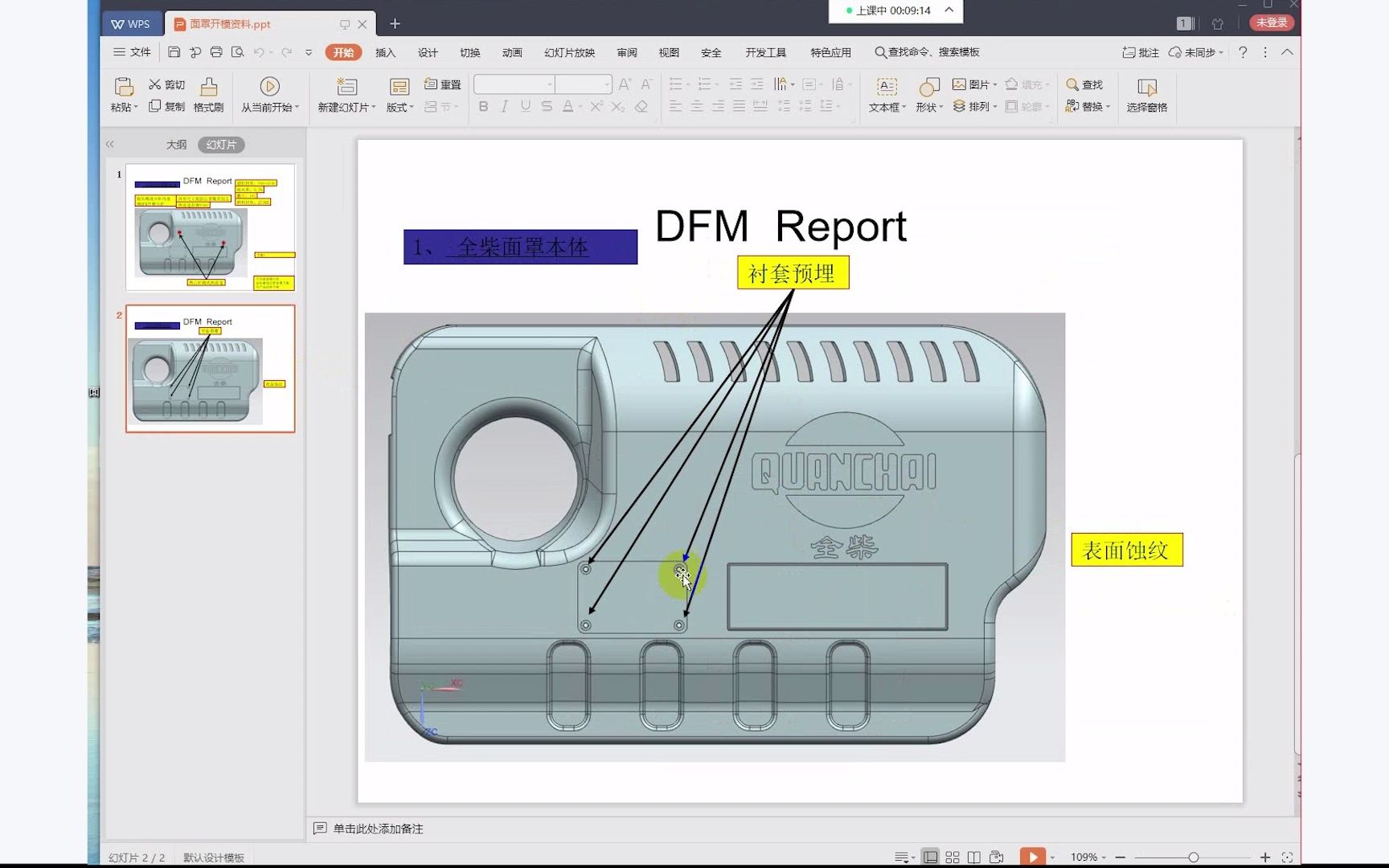This screenshot has height=868, width=1389.
Task: Toggle Superscript formatting
Action: [x=596, y=106]
